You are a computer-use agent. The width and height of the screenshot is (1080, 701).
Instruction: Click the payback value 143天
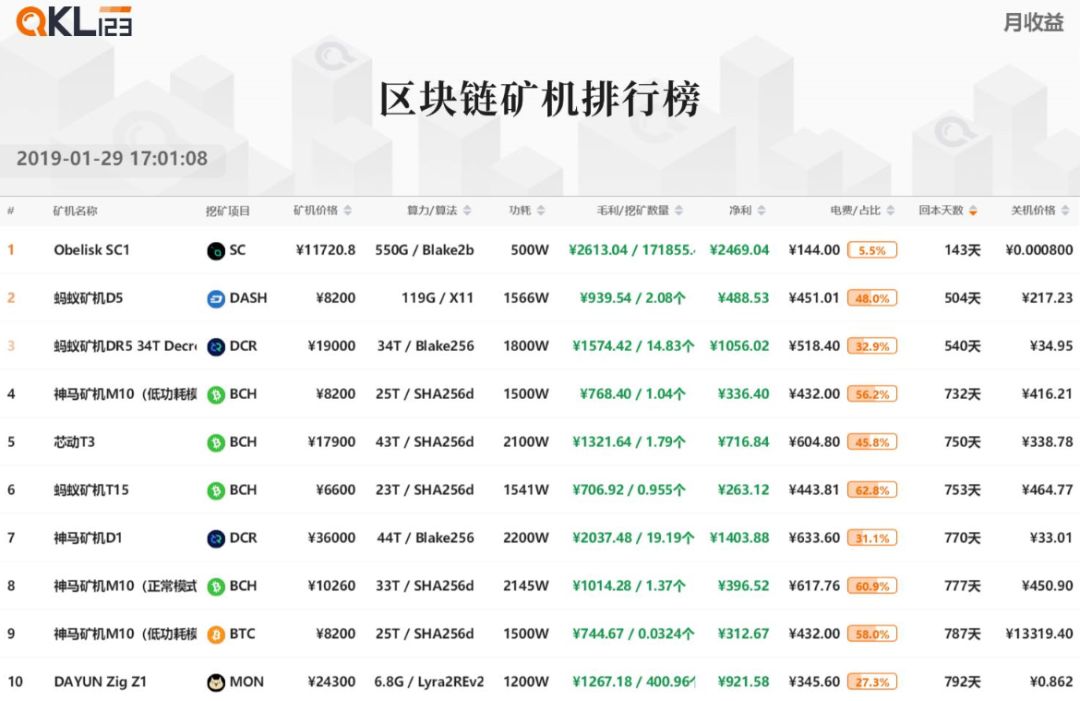pyautogui.click(x=962, y=250)
